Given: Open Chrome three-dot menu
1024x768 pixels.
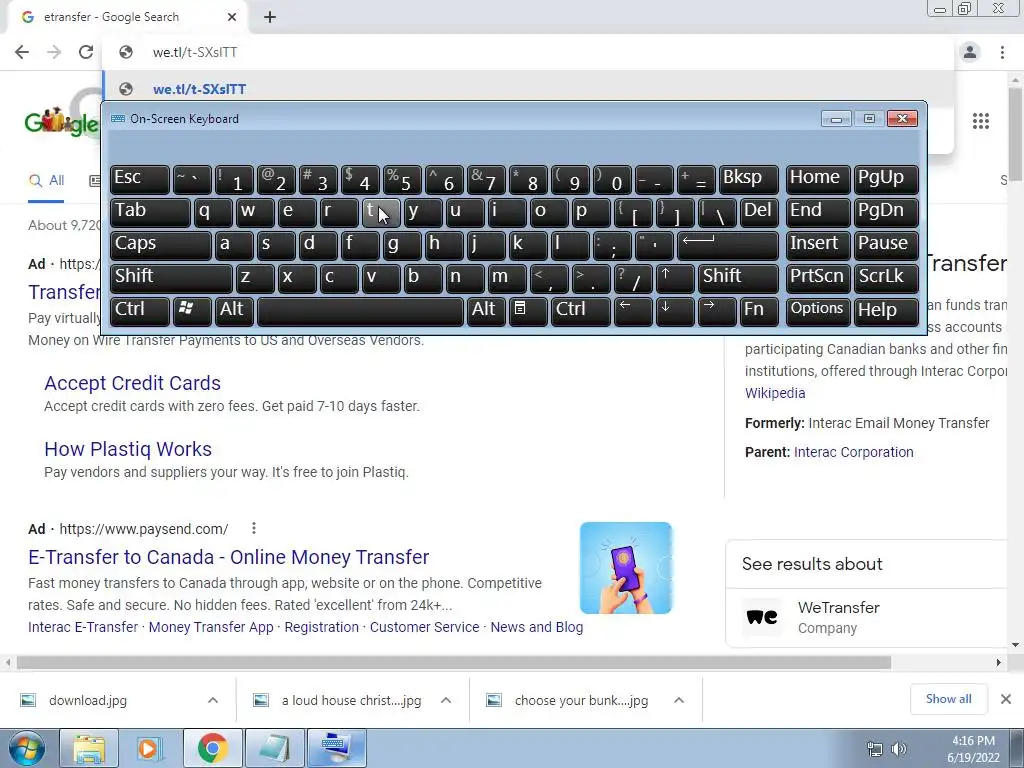Looking at the screenshot, I should [x=1002, y=52].
